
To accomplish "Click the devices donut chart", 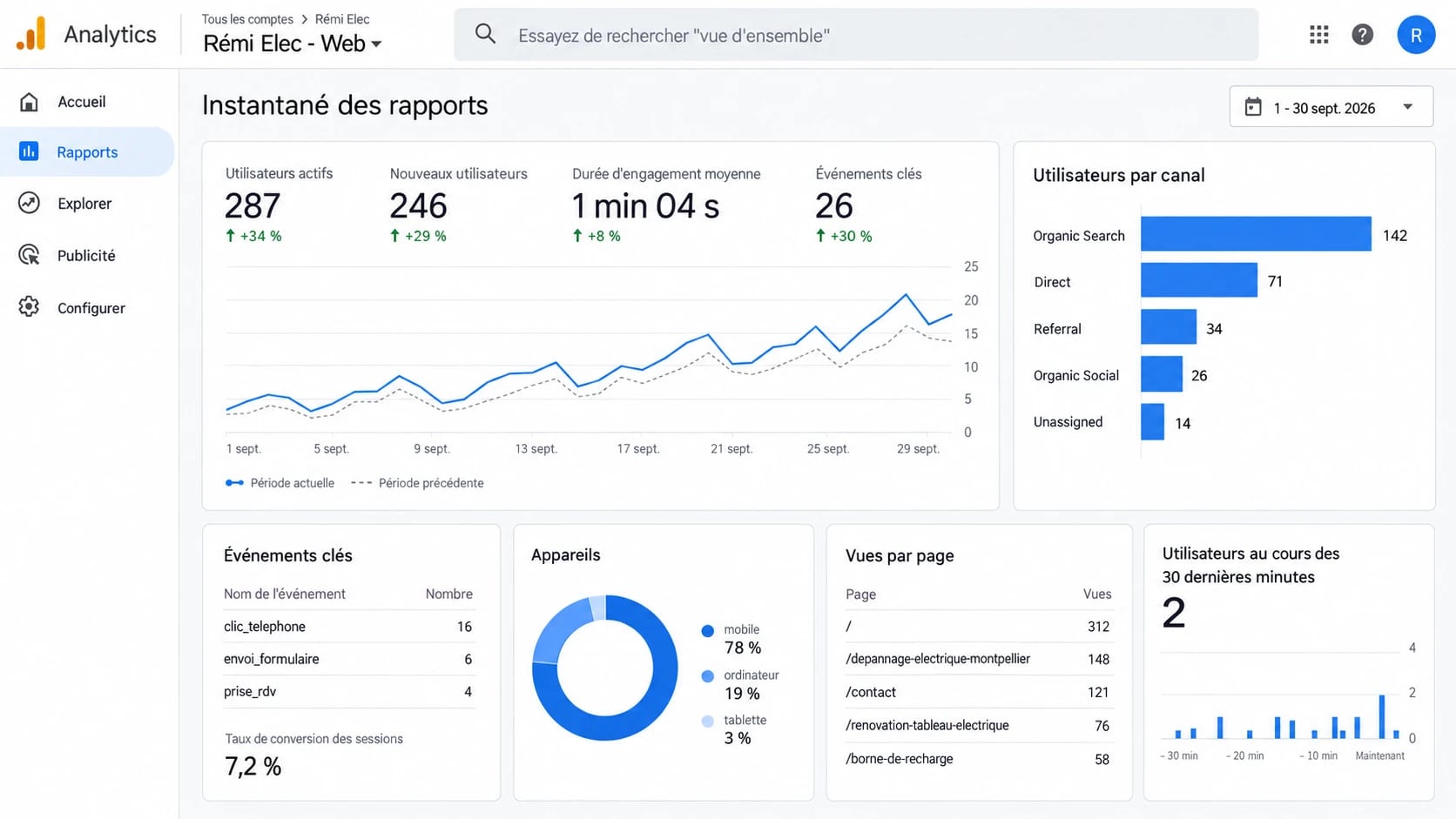I will 604,668.
